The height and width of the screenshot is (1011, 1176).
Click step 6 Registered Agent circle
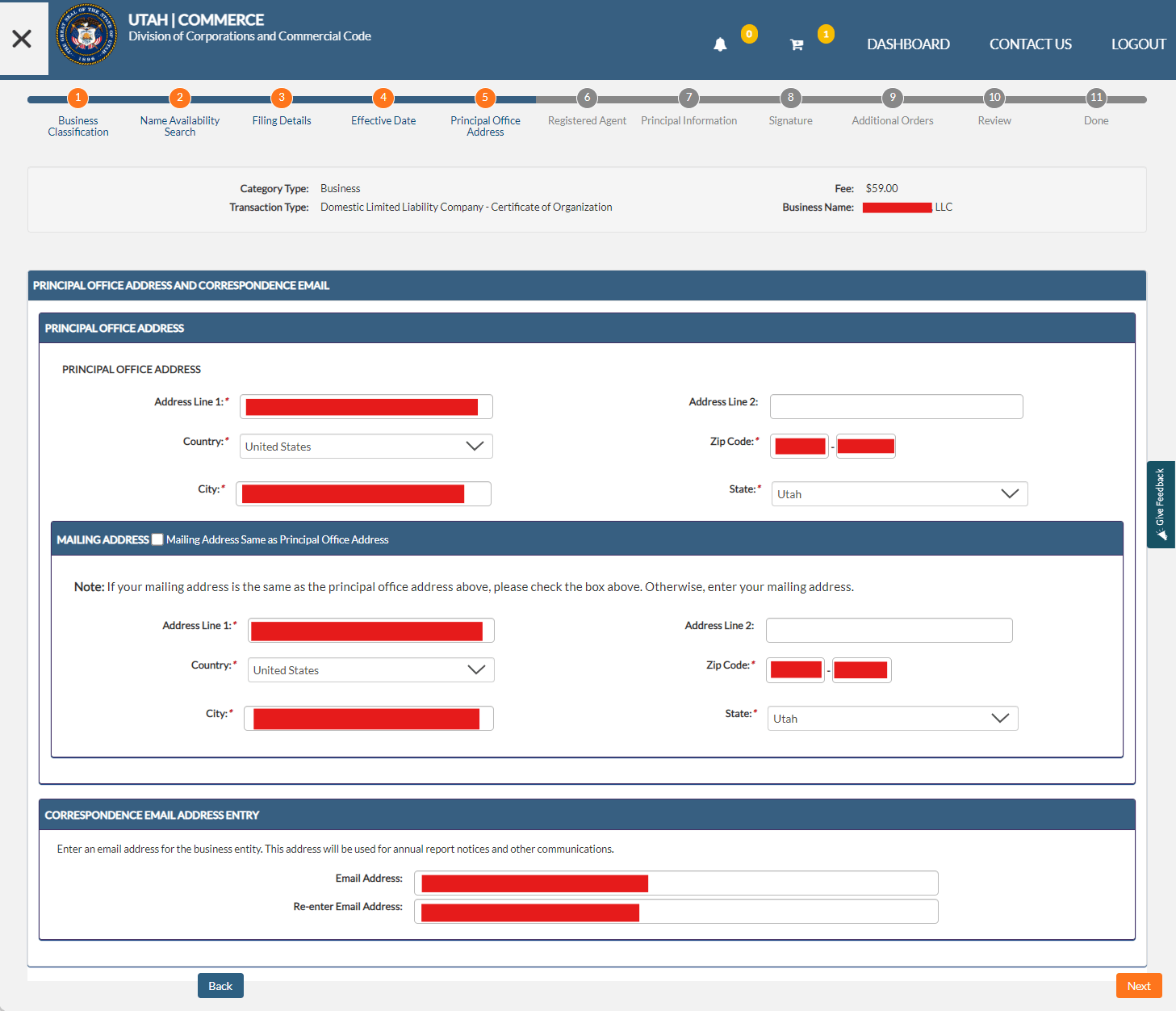tap(587, 98)
